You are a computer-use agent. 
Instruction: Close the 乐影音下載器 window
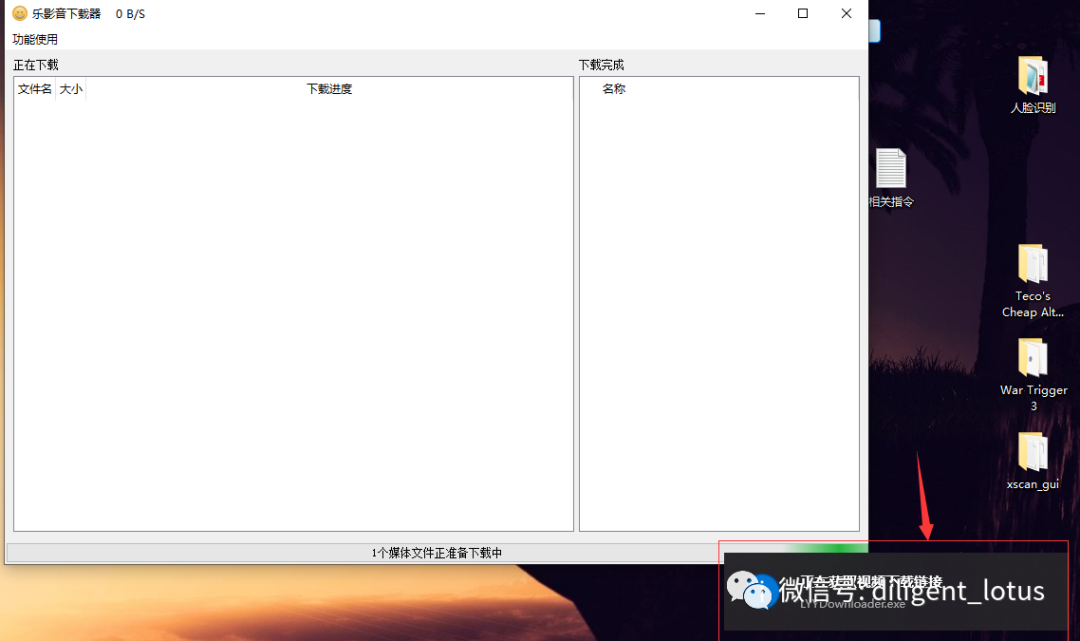tap(846, 13)
